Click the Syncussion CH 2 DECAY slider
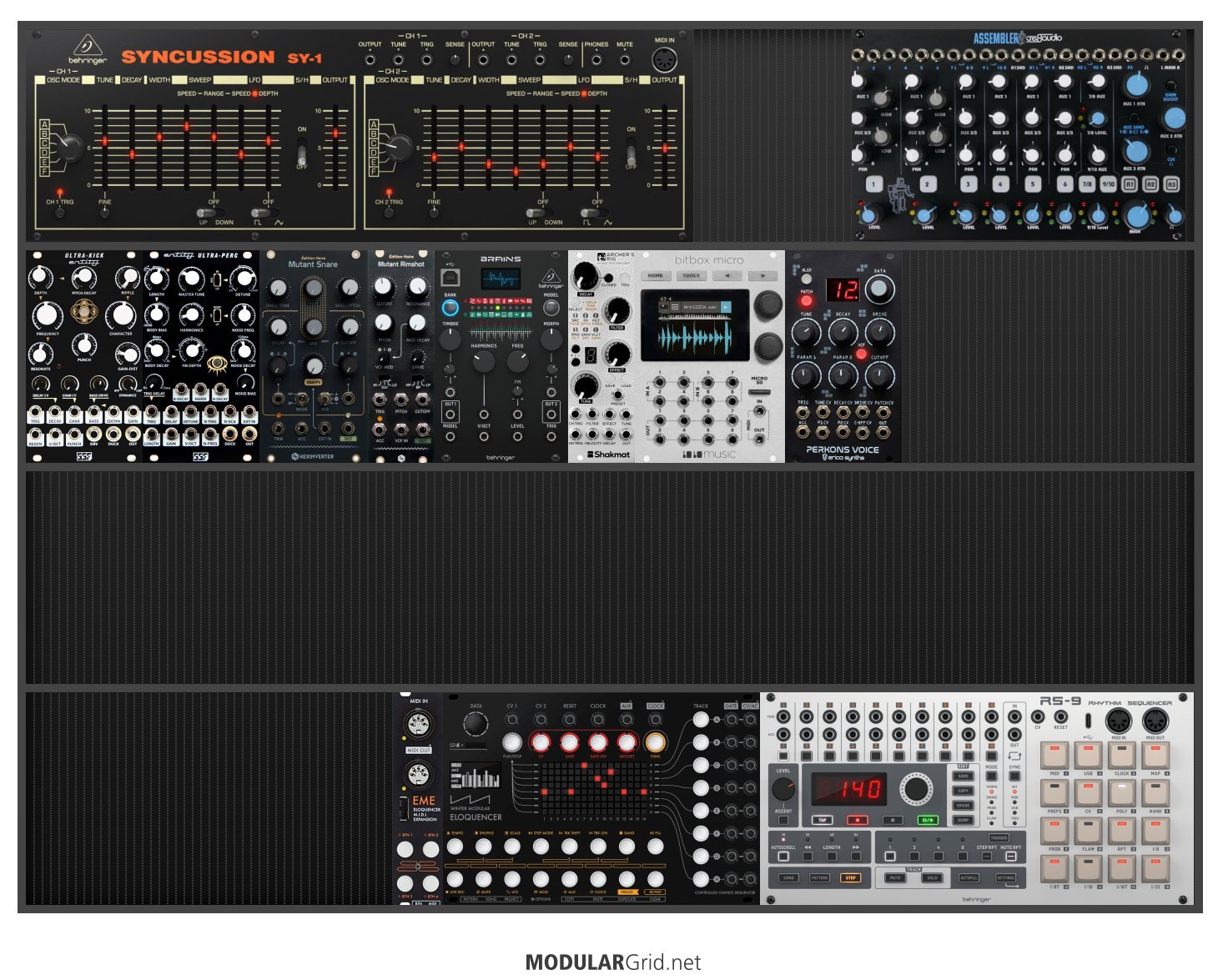 [460, 146]
